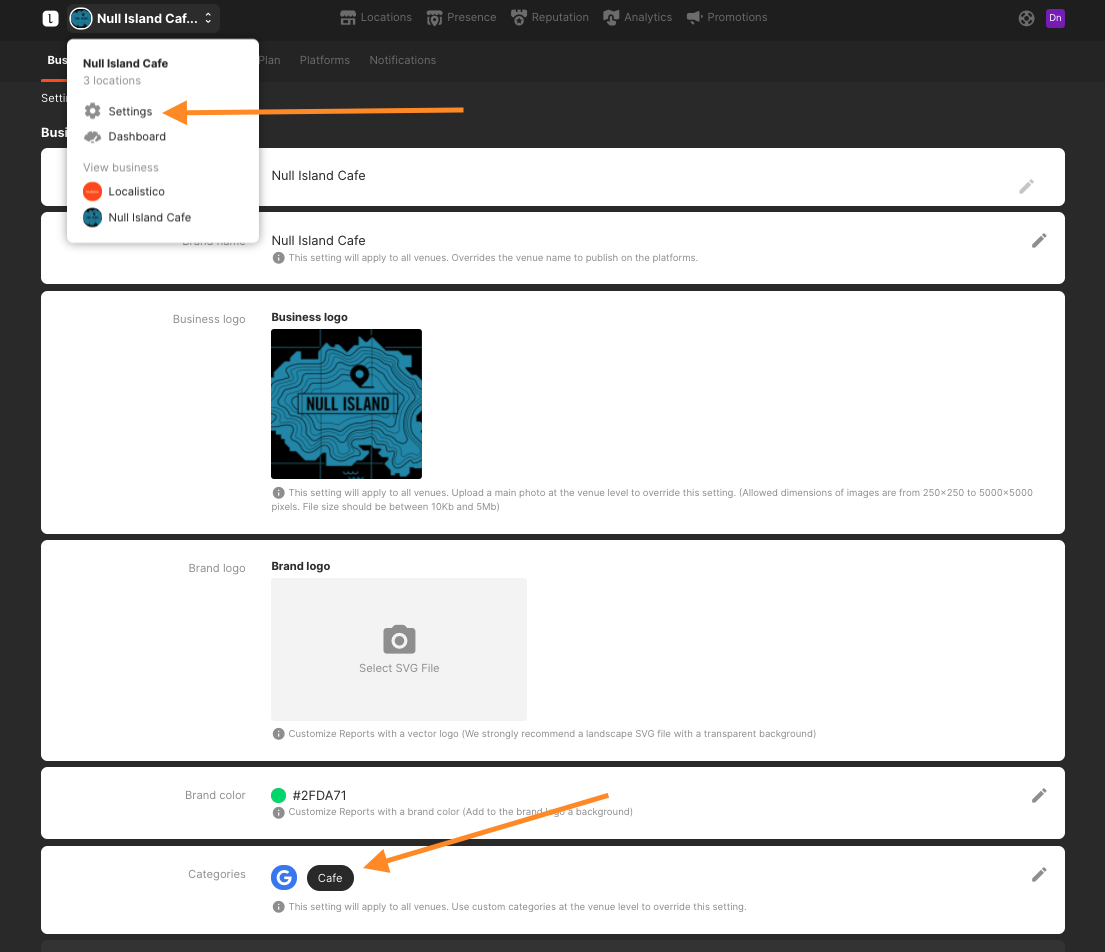
Task: Click Select SVG File upload area
Action: click(399, 649)
